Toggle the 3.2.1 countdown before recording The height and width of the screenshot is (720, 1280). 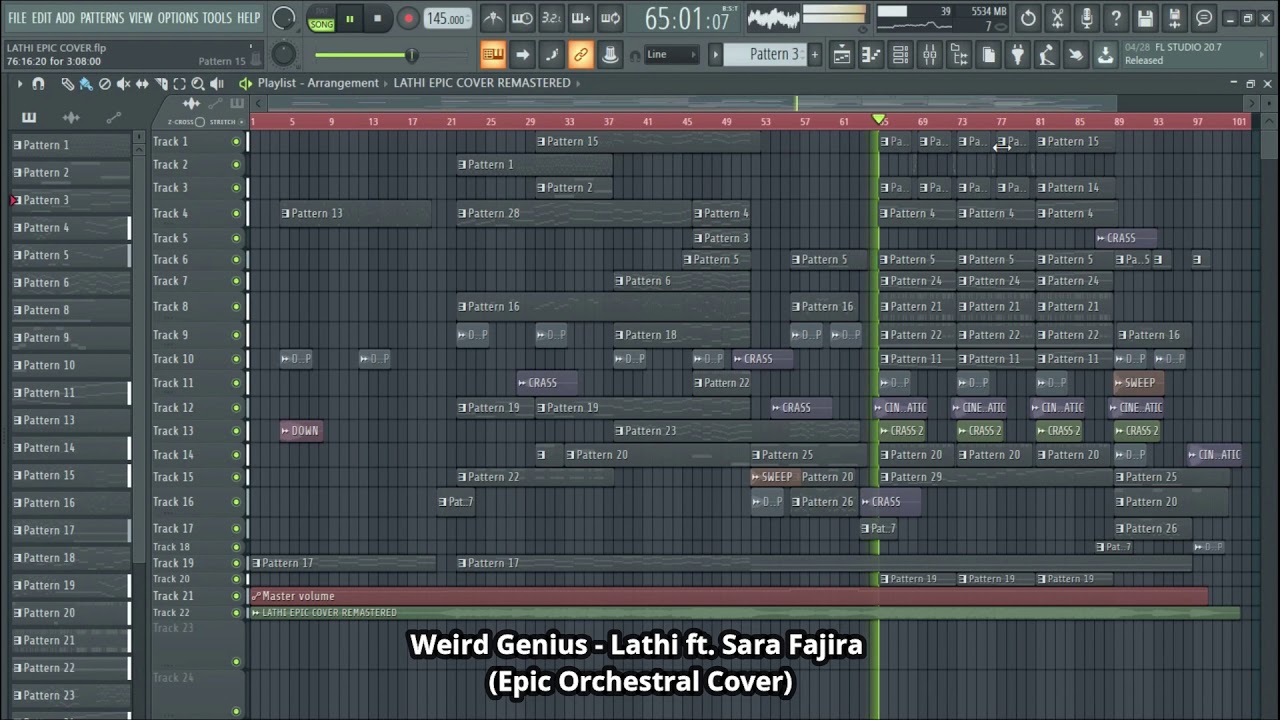[x=551, y=18]
